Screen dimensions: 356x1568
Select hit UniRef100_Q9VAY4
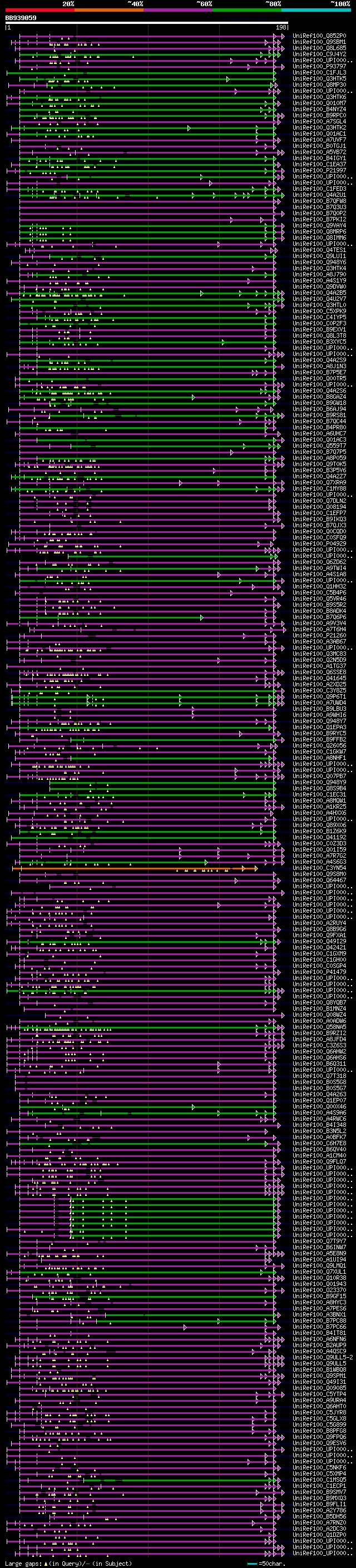coord(319,226)
